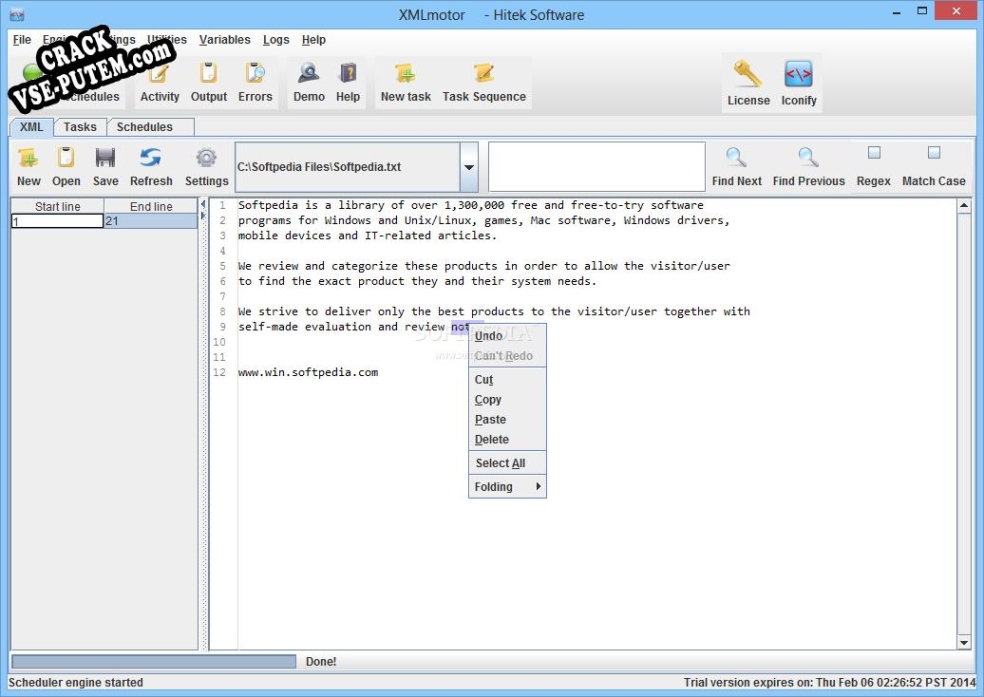Click the Scheduler engine started status text

pos(76,683)
